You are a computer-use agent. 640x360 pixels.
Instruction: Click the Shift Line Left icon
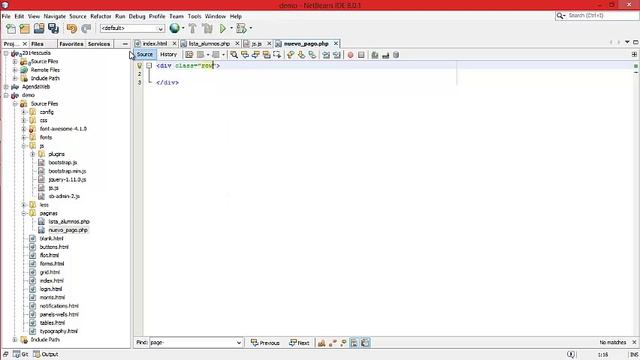click(x=326, y=55)
